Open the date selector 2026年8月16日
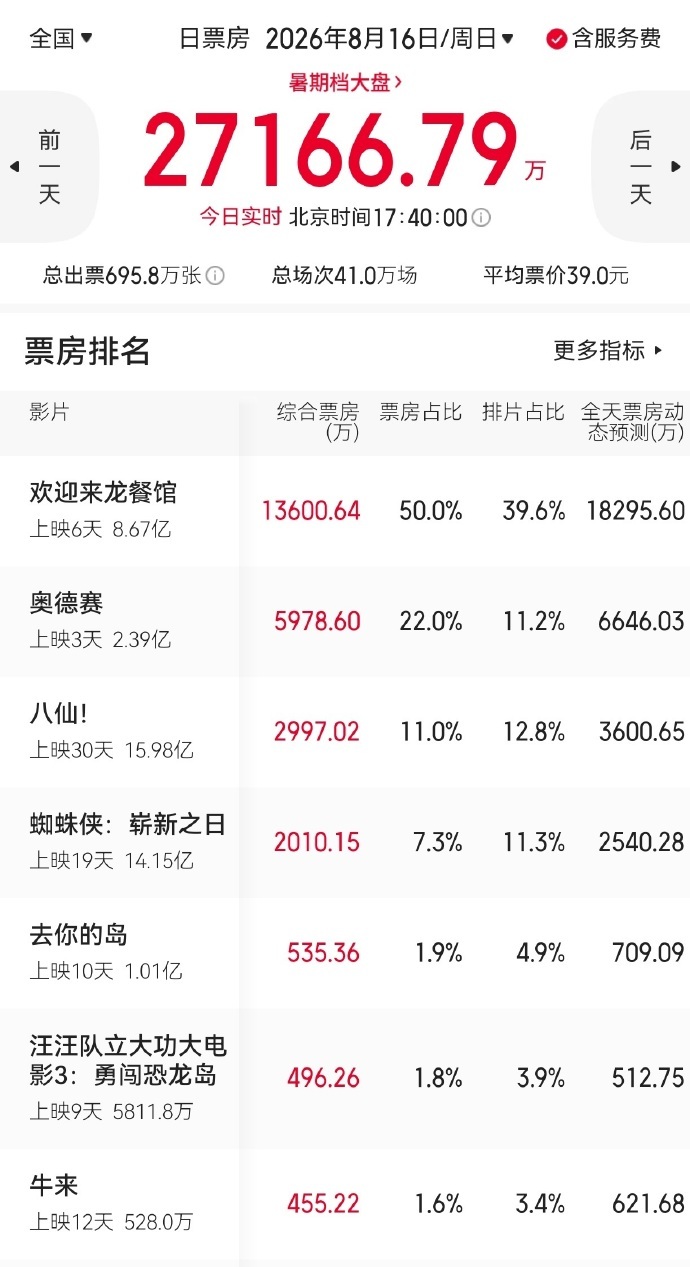 click(390, 39)
